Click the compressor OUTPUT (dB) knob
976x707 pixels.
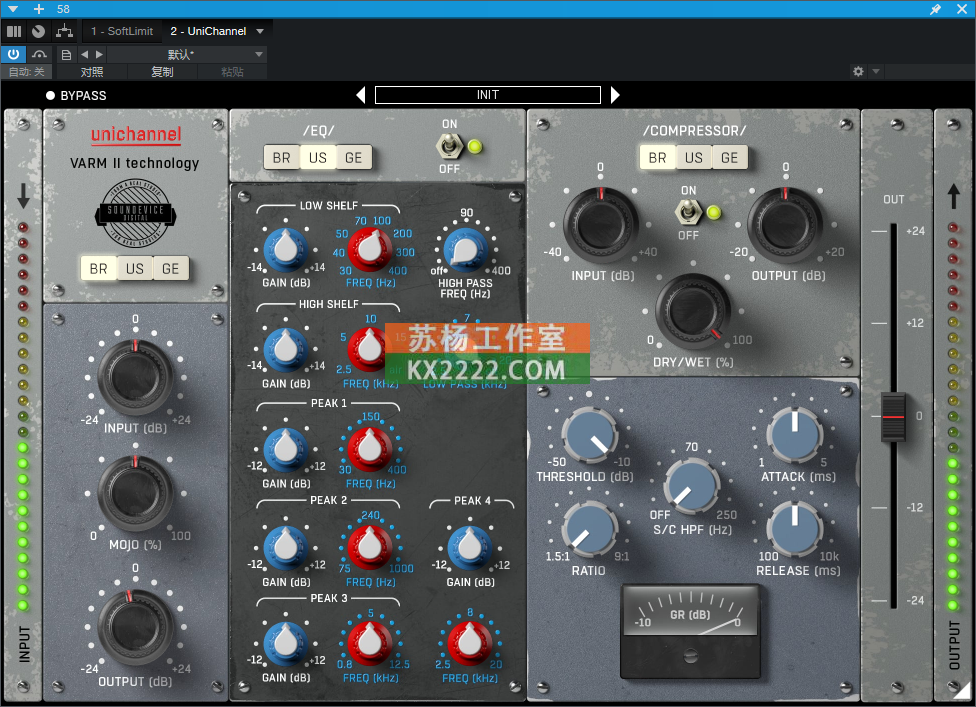coord(785,224)
